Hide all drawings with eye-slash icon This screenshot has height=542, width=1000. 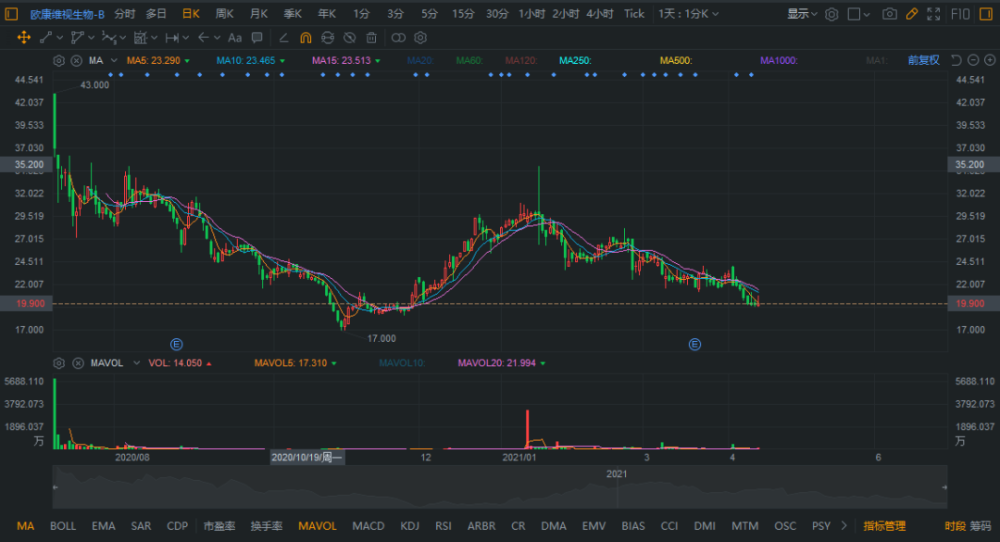pos(349,38)
